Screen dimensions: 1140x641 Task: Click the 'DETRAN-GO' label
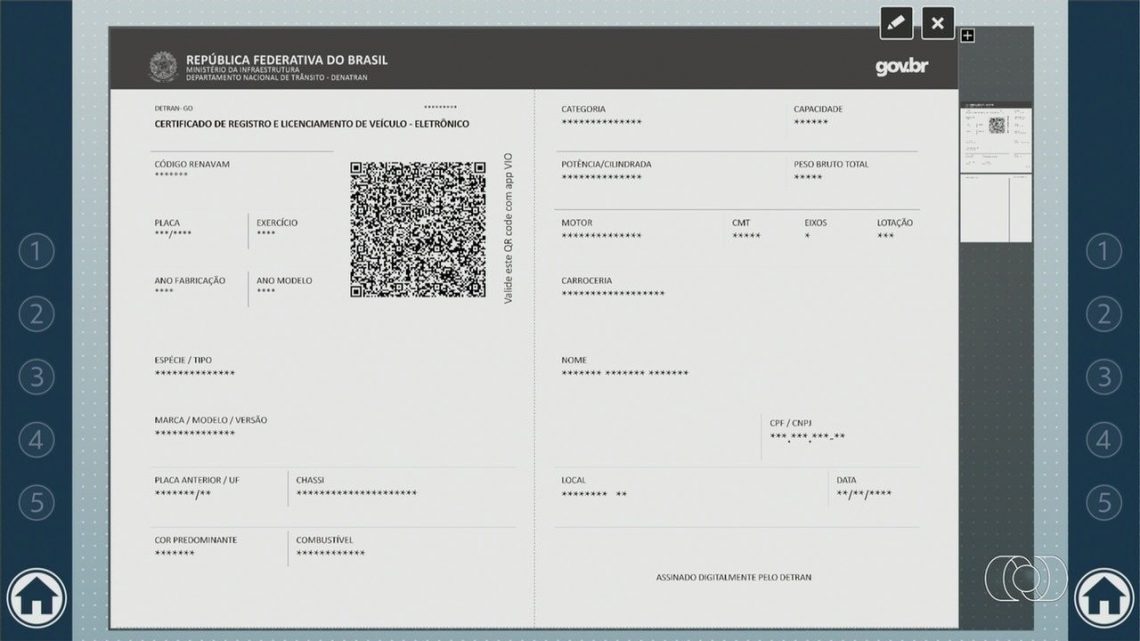(174, 108)
